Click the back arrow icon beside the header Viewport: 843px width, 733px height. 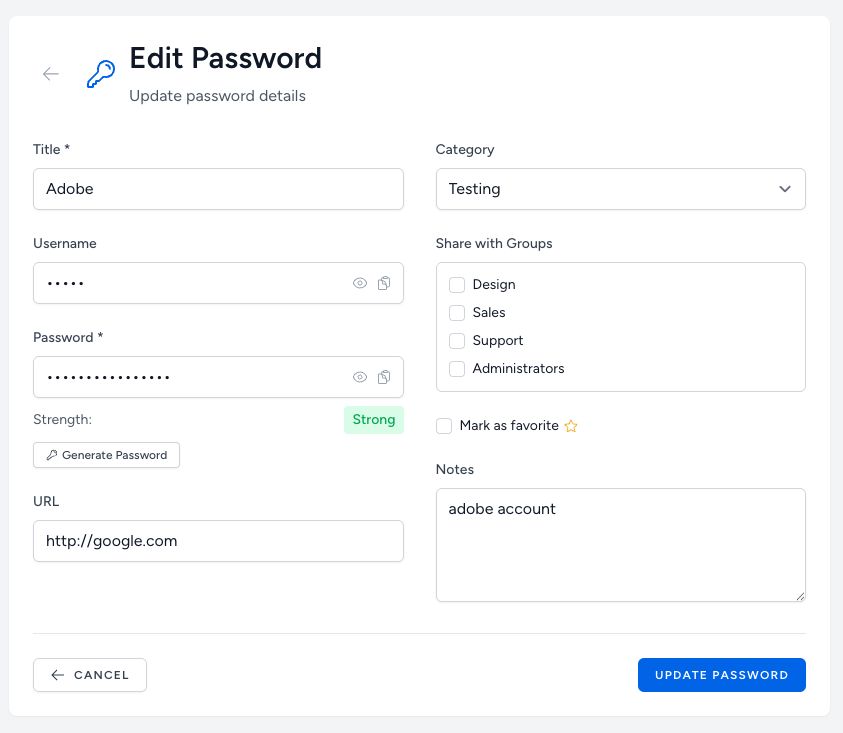pos(51,74)
